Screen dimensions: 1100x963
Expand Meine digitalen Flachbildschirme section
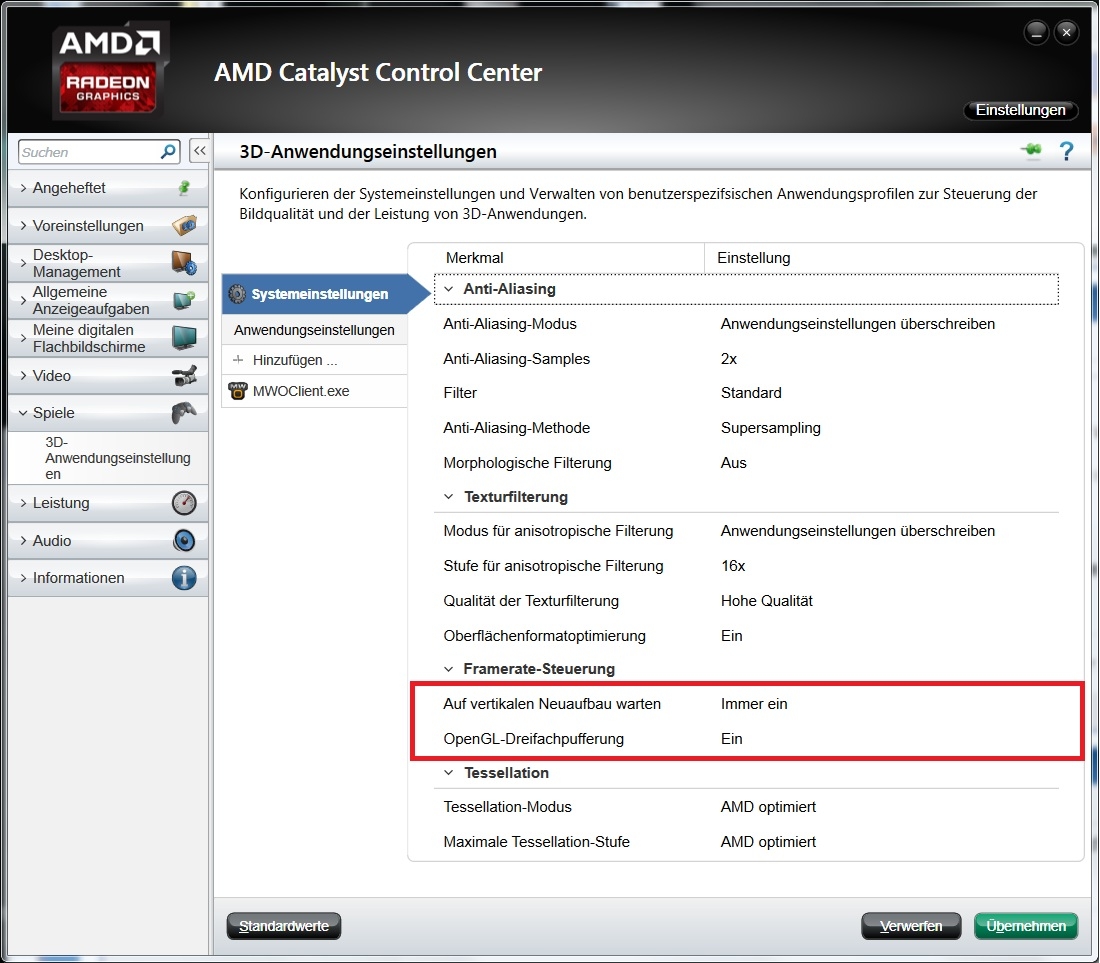23,338
